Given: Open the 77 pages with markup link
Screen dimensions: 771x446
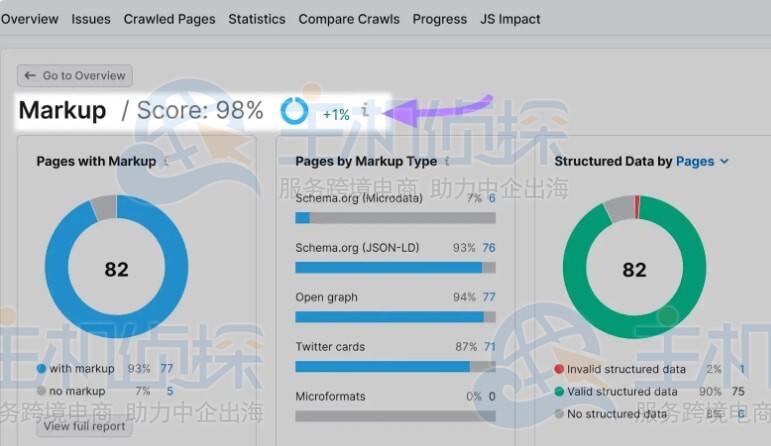Looking at the screenshot, I should 167,368.
